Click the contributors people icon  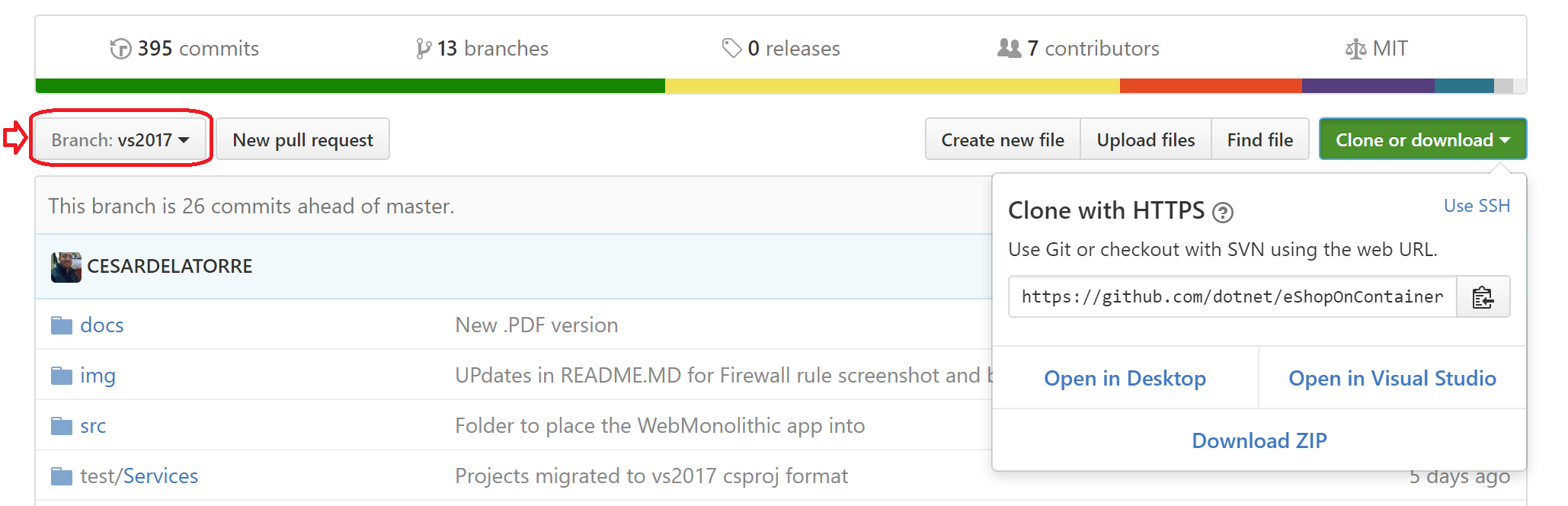coord(1009,49)
